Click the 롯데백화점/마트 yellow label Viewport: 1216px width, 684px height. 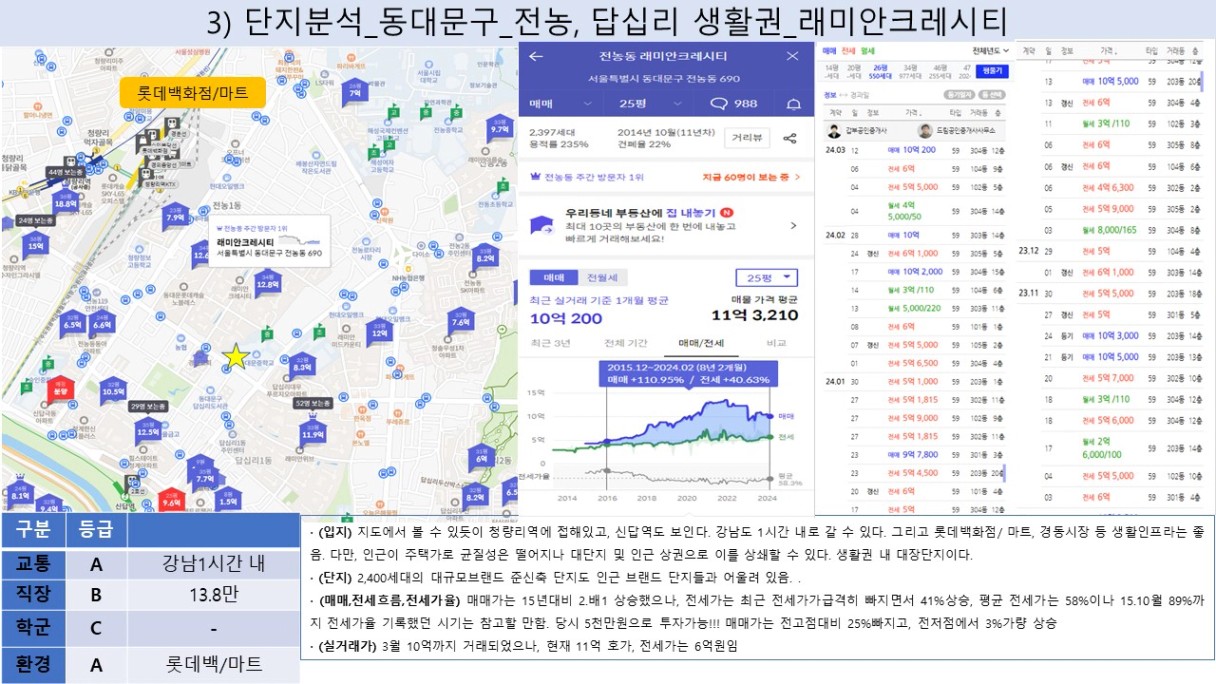point(193,94)
